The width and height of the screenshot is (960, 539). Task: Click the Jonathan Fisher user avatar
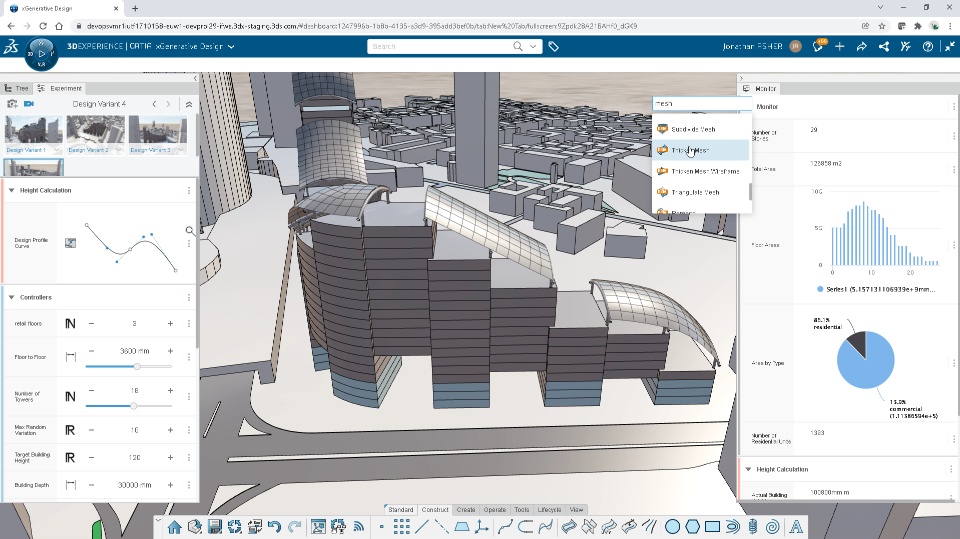795,47
